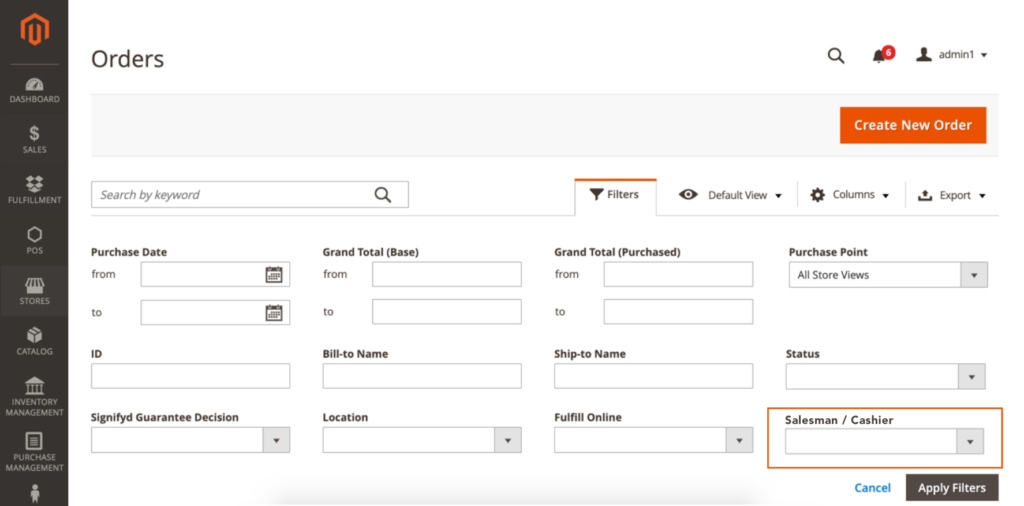Open the Dashboard sidebar menu
The width and height of the screenshot is (1024, 506).
(x=34, y=91)
